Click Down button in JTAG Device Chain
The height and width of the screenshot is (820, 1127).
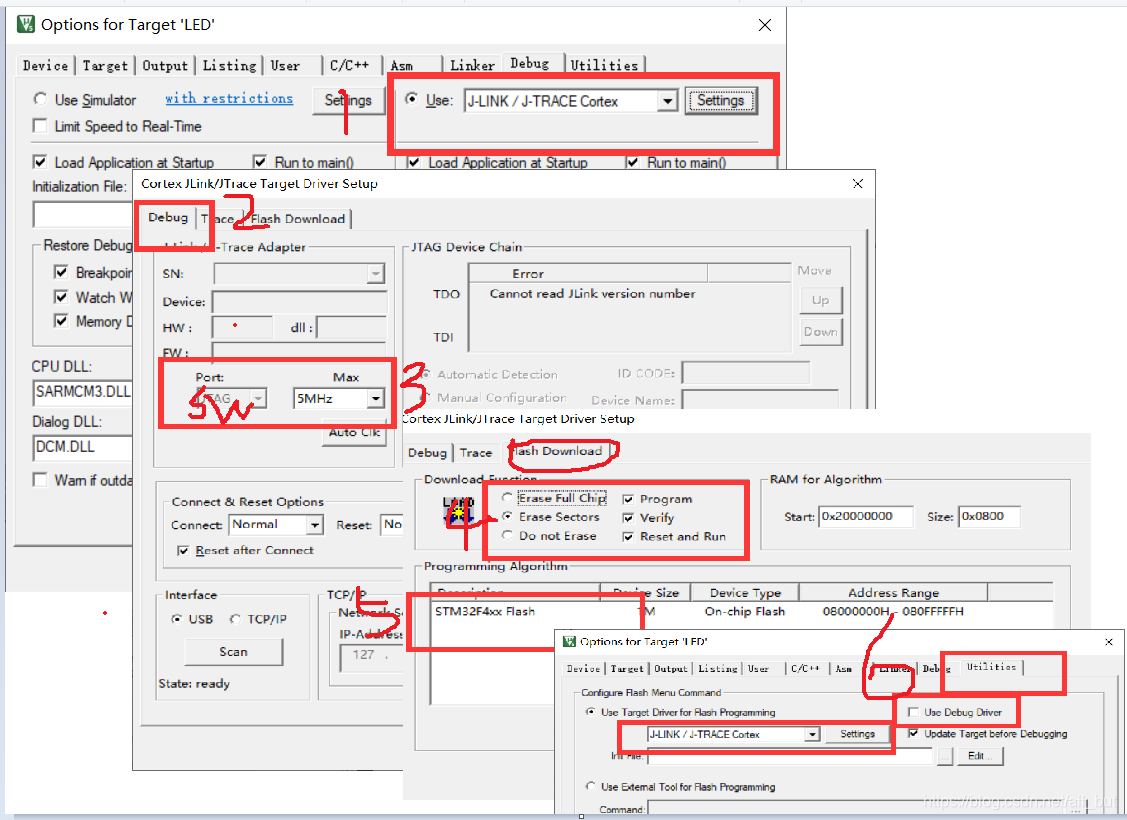[820, 332]
